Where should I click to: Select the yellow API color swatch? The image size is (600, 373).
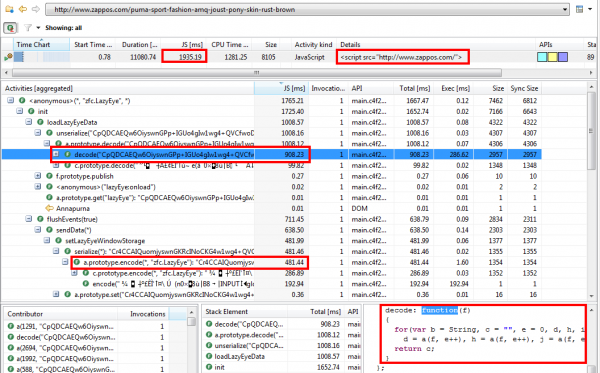tap(553, 57)
